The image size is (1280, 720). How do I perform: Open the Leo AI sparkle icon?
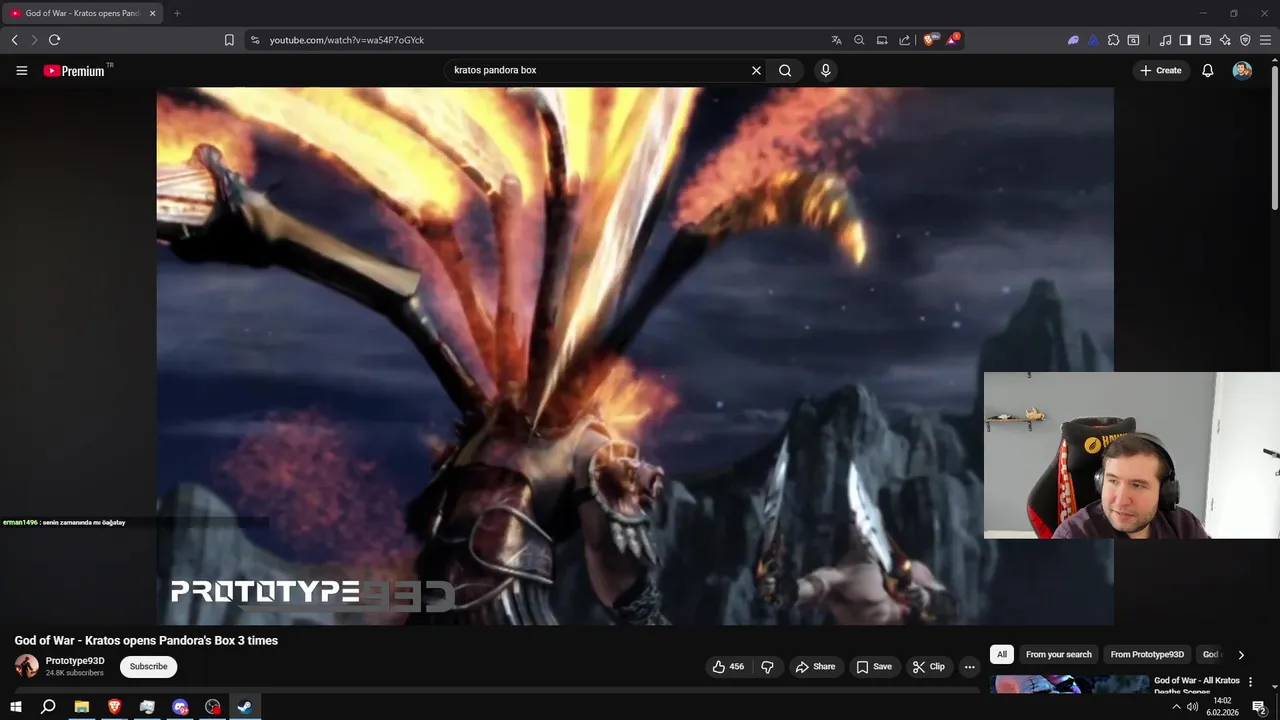click(x=1225, y=40)
